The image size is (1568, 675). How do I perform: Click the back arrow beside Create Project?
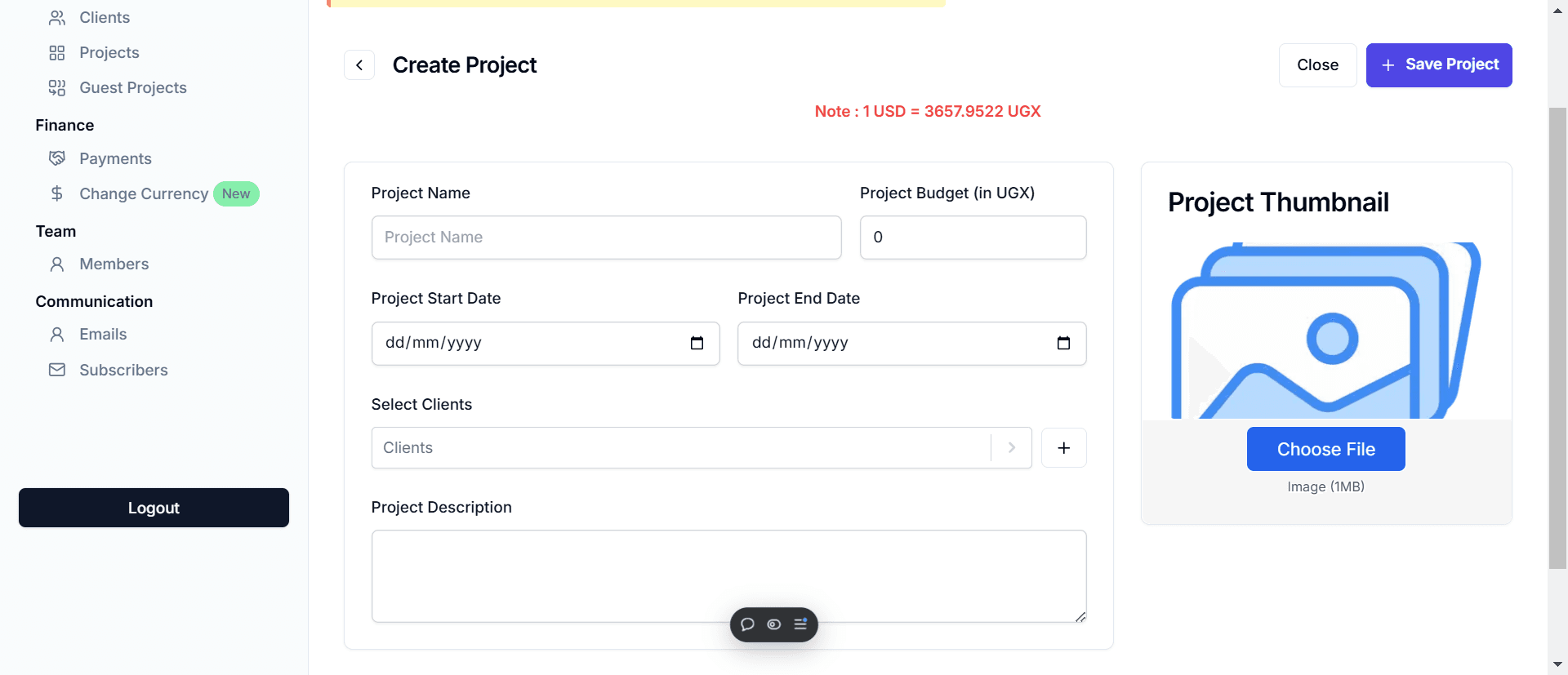point(359,65)
